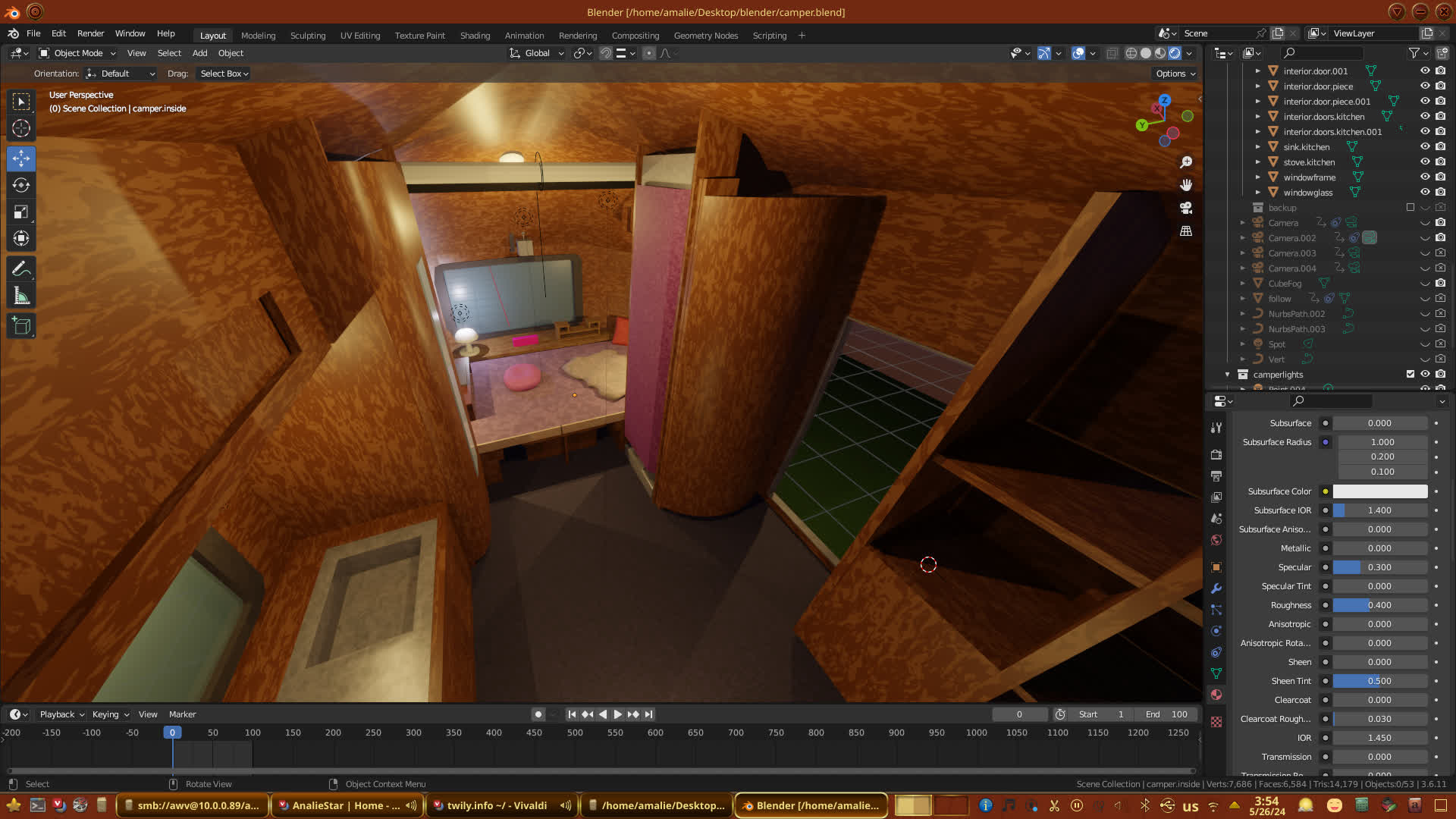The height and width of the screenshot is (819, 1456).
Task: Select the Move tool in toolbar
Action: (x=21, y=158)
